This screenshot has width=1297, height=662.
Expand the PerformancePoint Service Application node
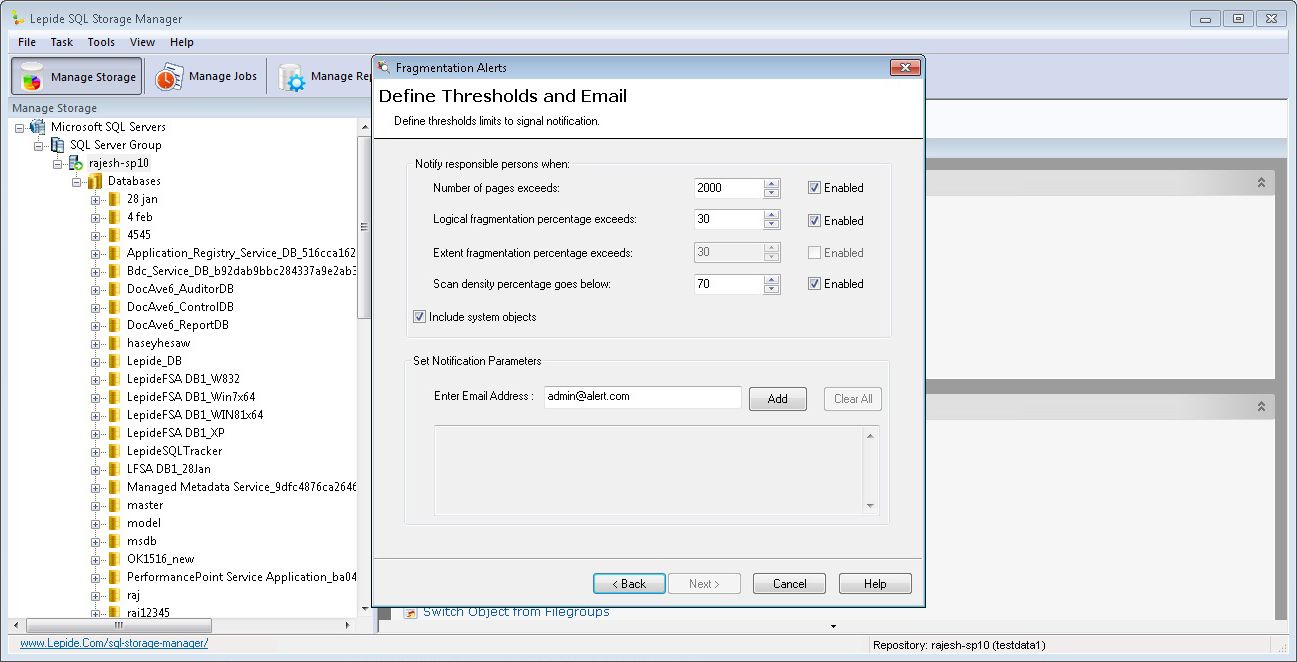(x=96, y=577)
